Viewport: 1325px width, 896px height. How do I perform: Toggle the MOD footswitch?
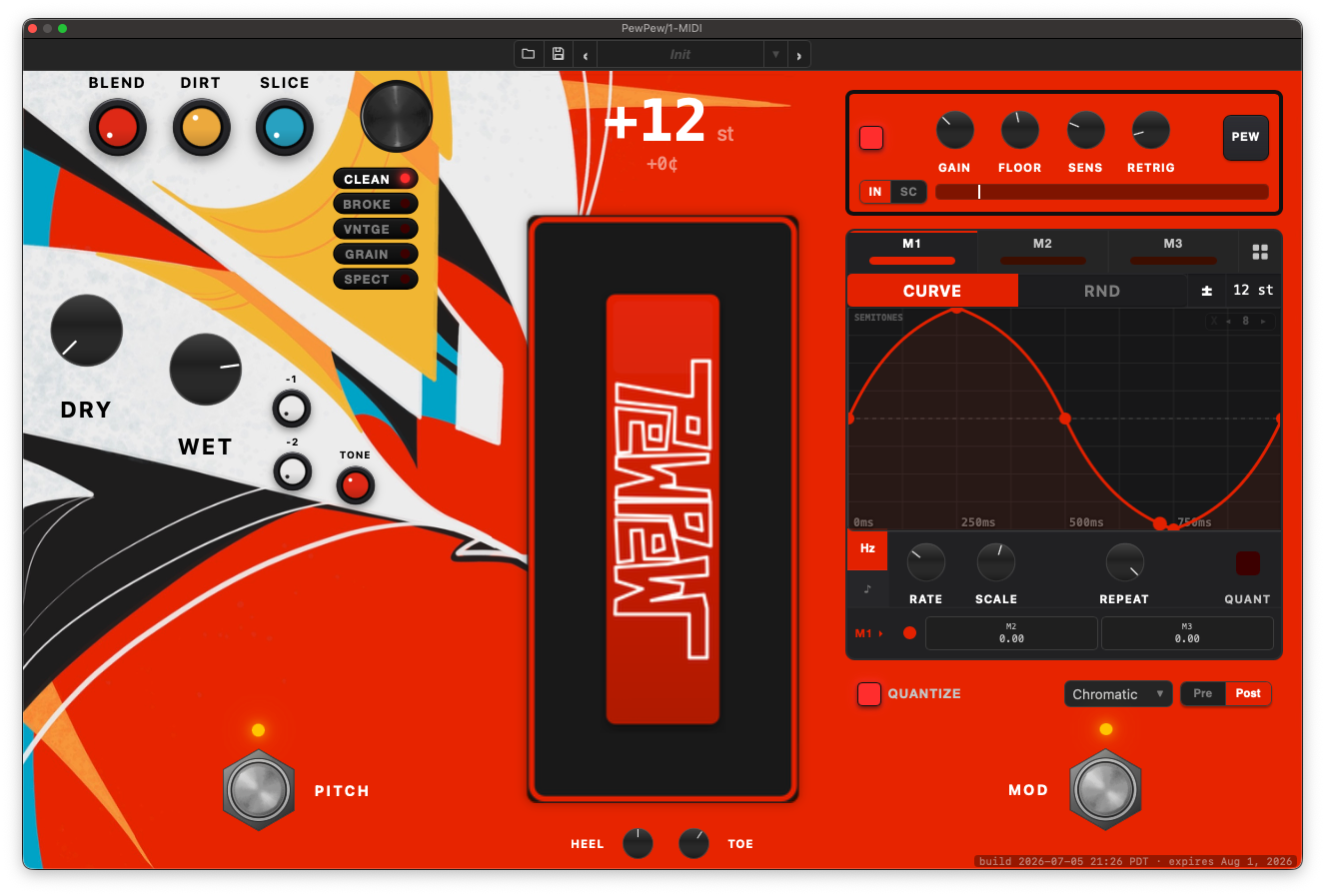[1105, 789]
